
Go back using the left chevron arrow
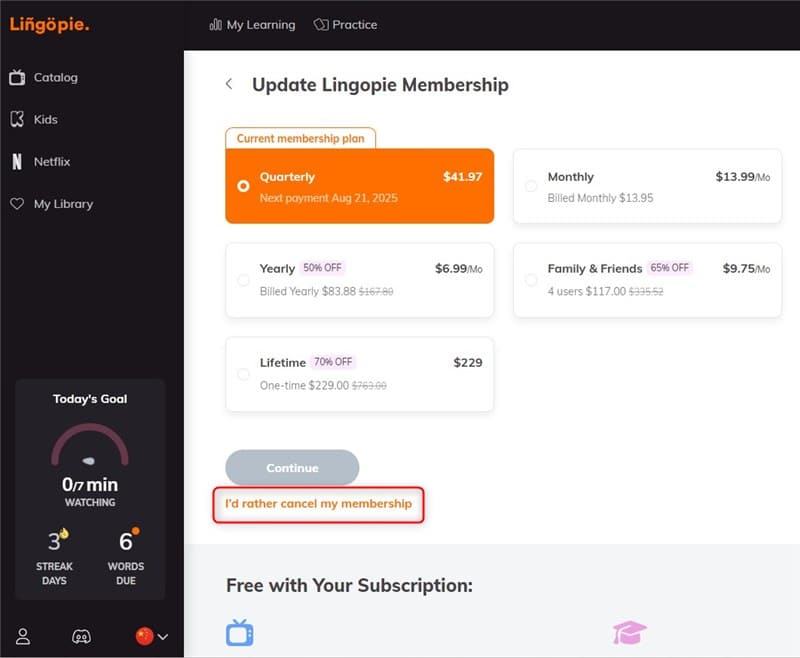click(x=229, y=84)
